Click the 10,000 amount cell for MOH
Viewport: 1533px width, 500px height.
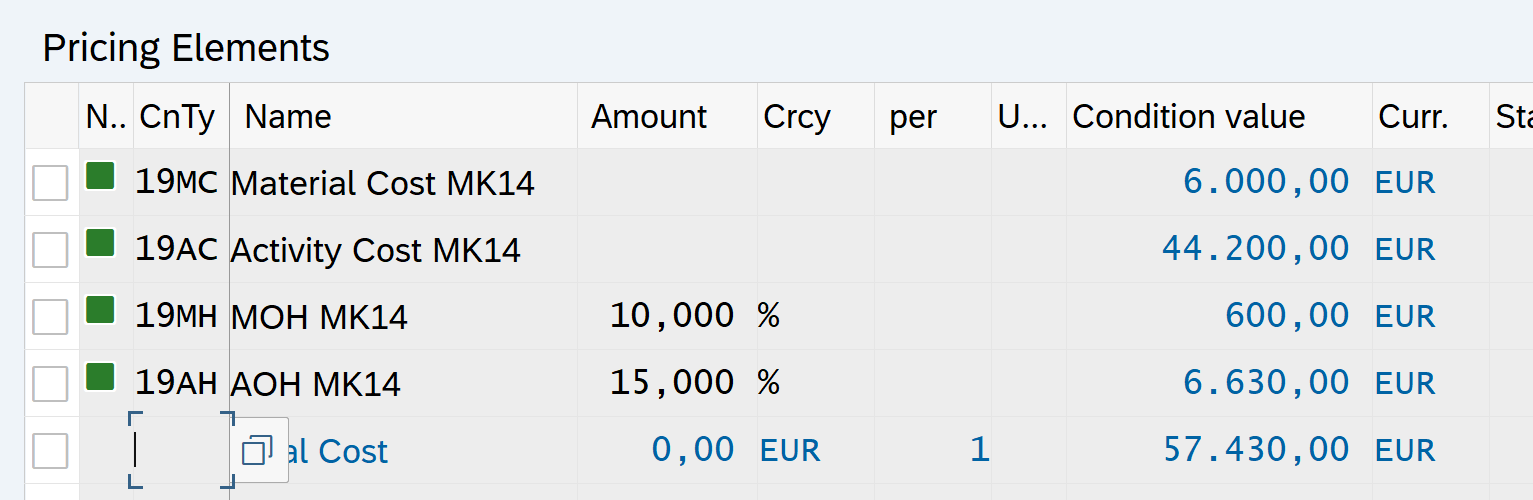pos(672,317)
